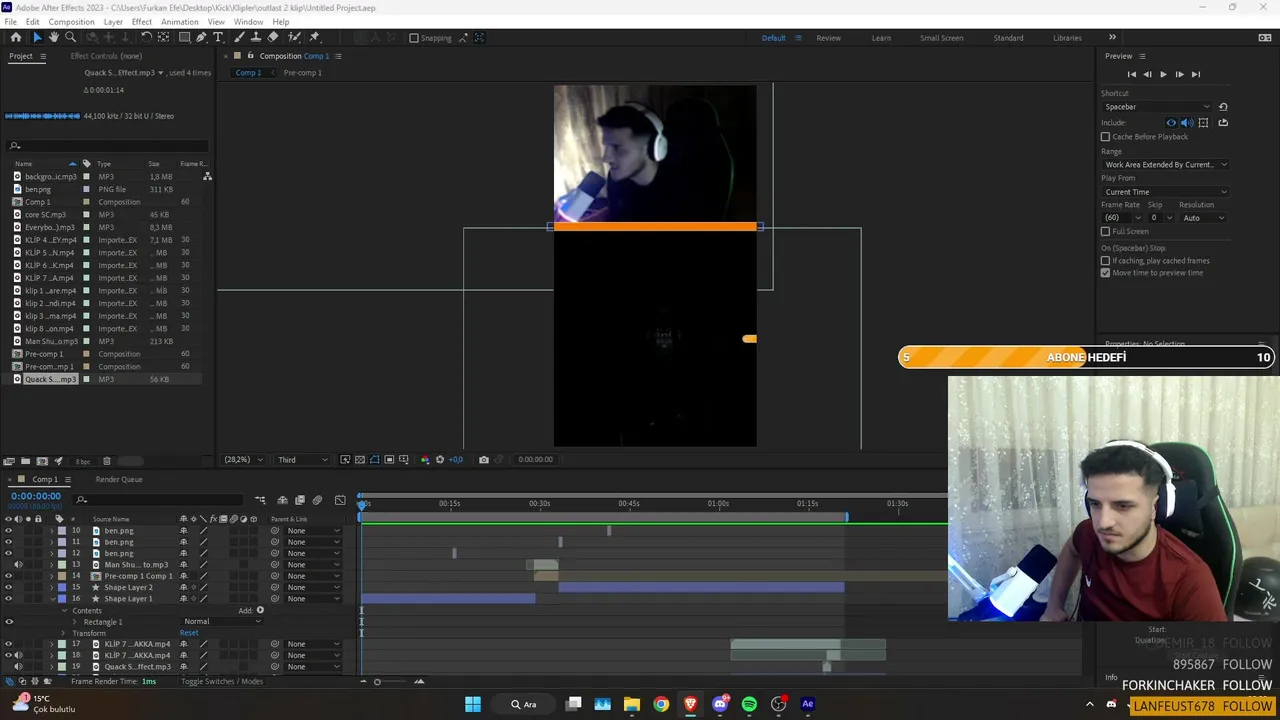Click the timeline zoom slider
Screen dimensions: 1280x720
coord(391,681)
